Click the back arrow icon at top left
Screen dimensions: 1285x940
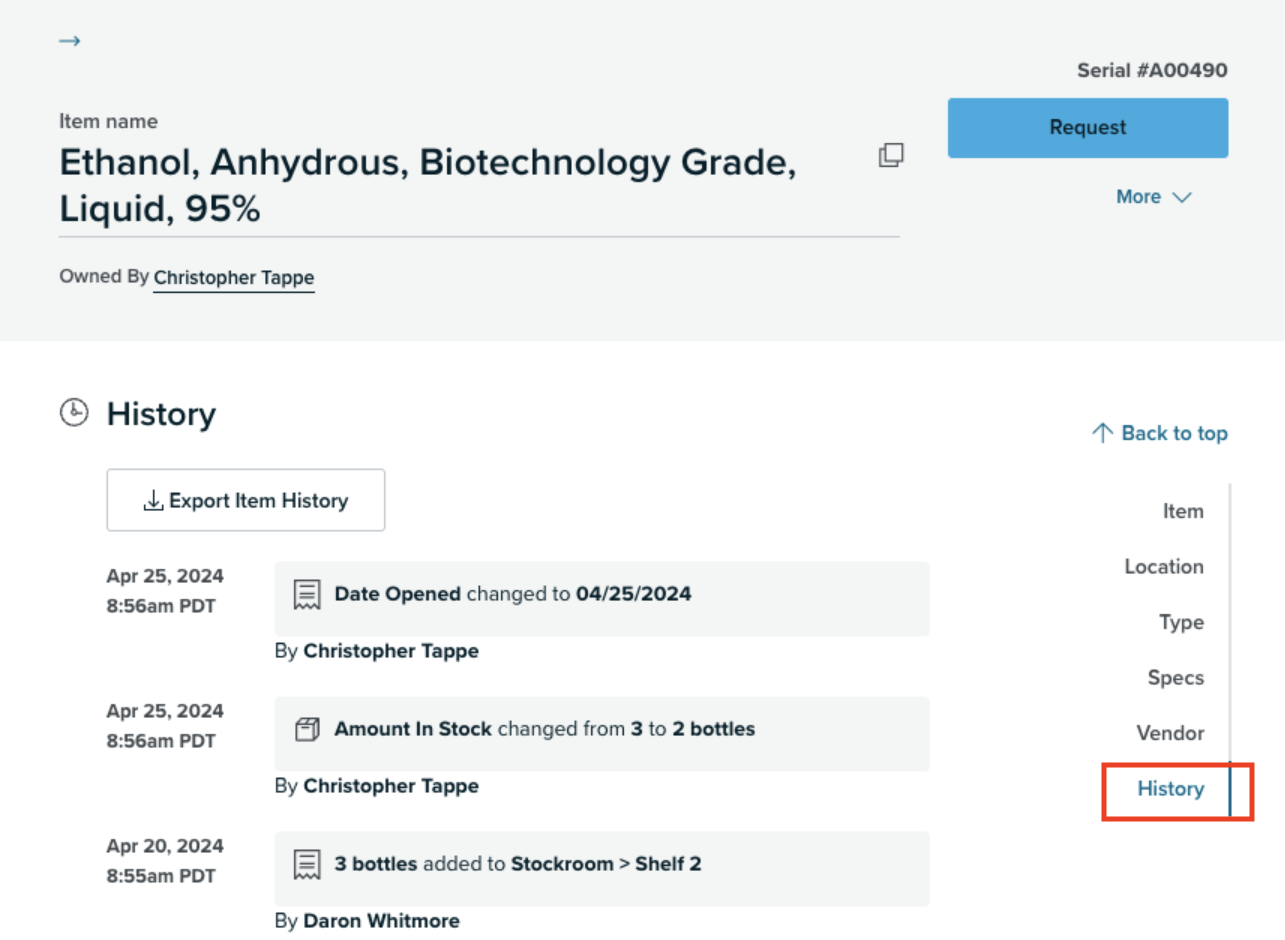tap(70, 41)
